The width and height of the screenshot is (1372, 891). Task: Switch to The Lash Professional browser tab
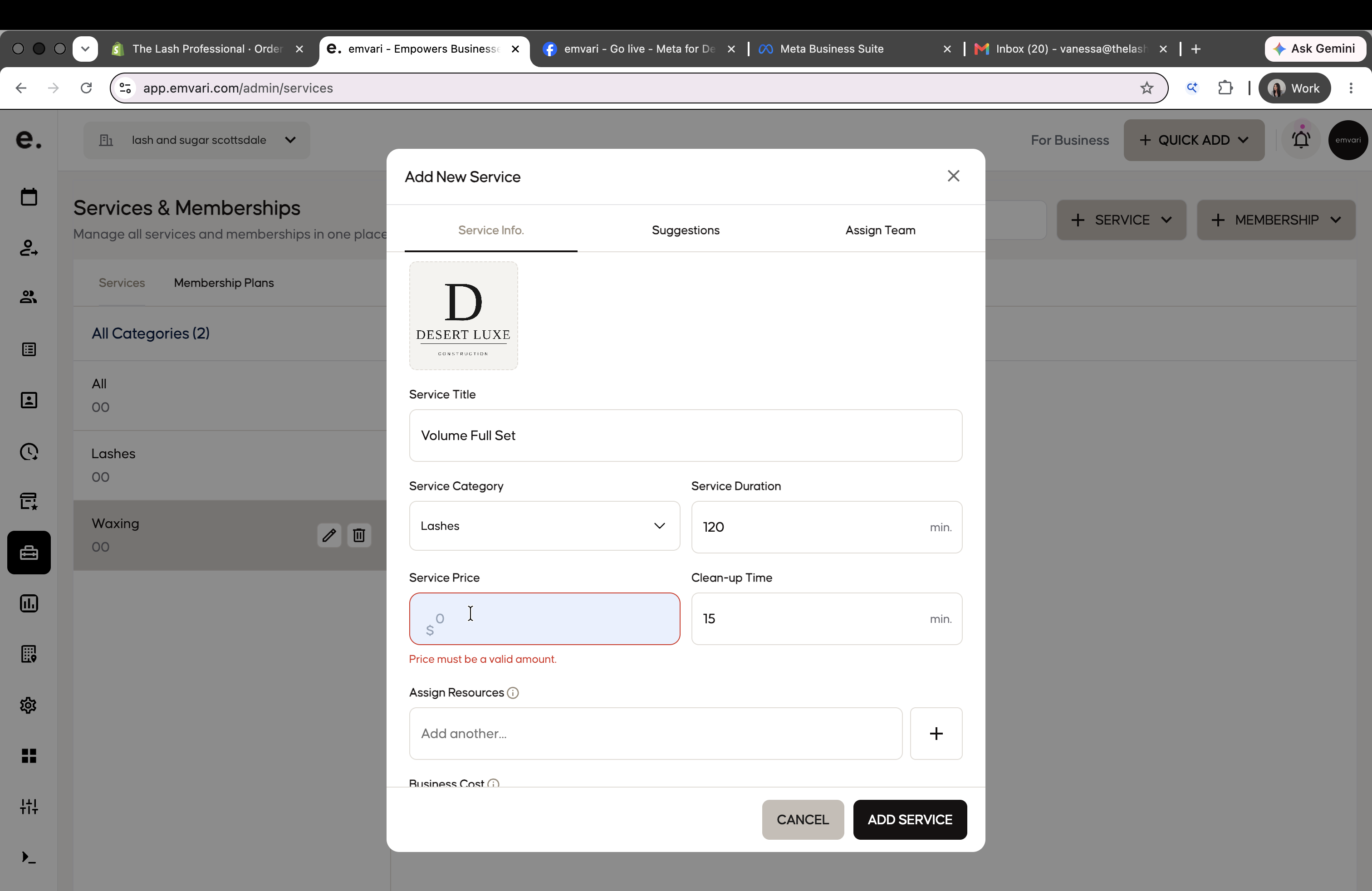(x=206, y=49)
